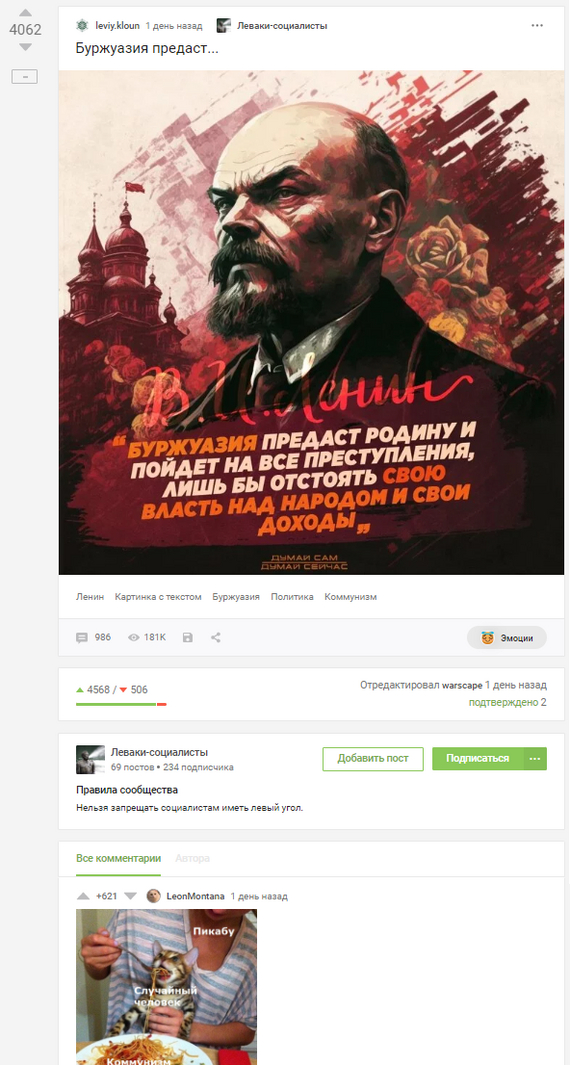Open the Эмоции reactions button
Viewport: 570px width, 1065px height.
point(506,638)
